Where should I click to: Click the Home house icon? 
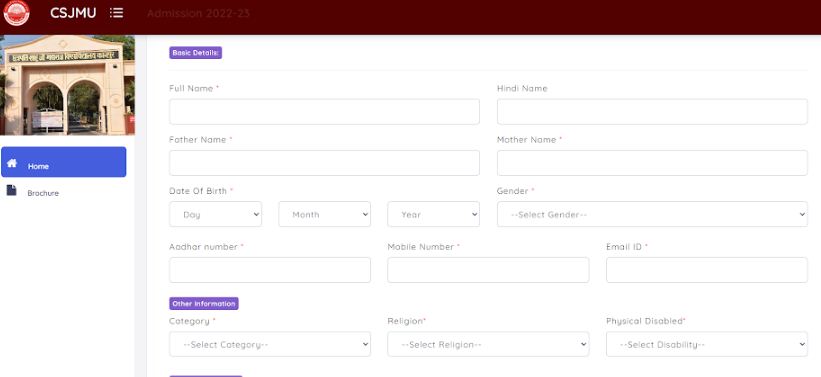(12, 162)
